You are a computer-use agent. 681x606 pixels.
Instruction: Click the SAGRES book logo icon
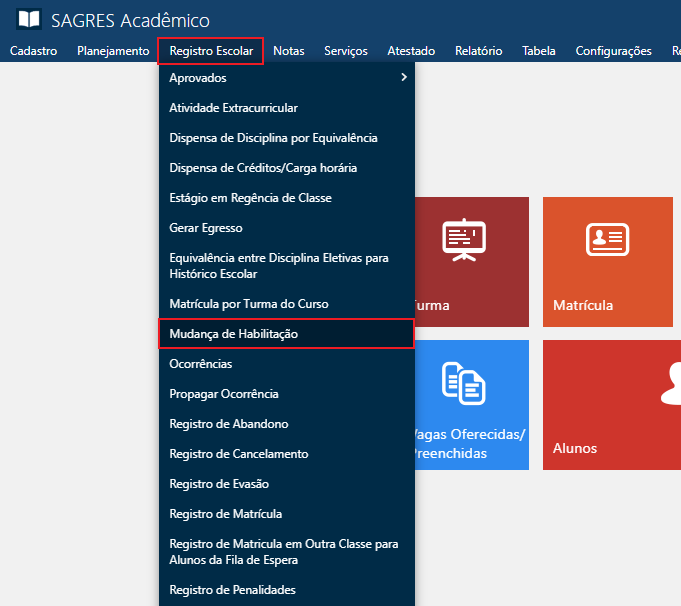[x=30, y=20]
